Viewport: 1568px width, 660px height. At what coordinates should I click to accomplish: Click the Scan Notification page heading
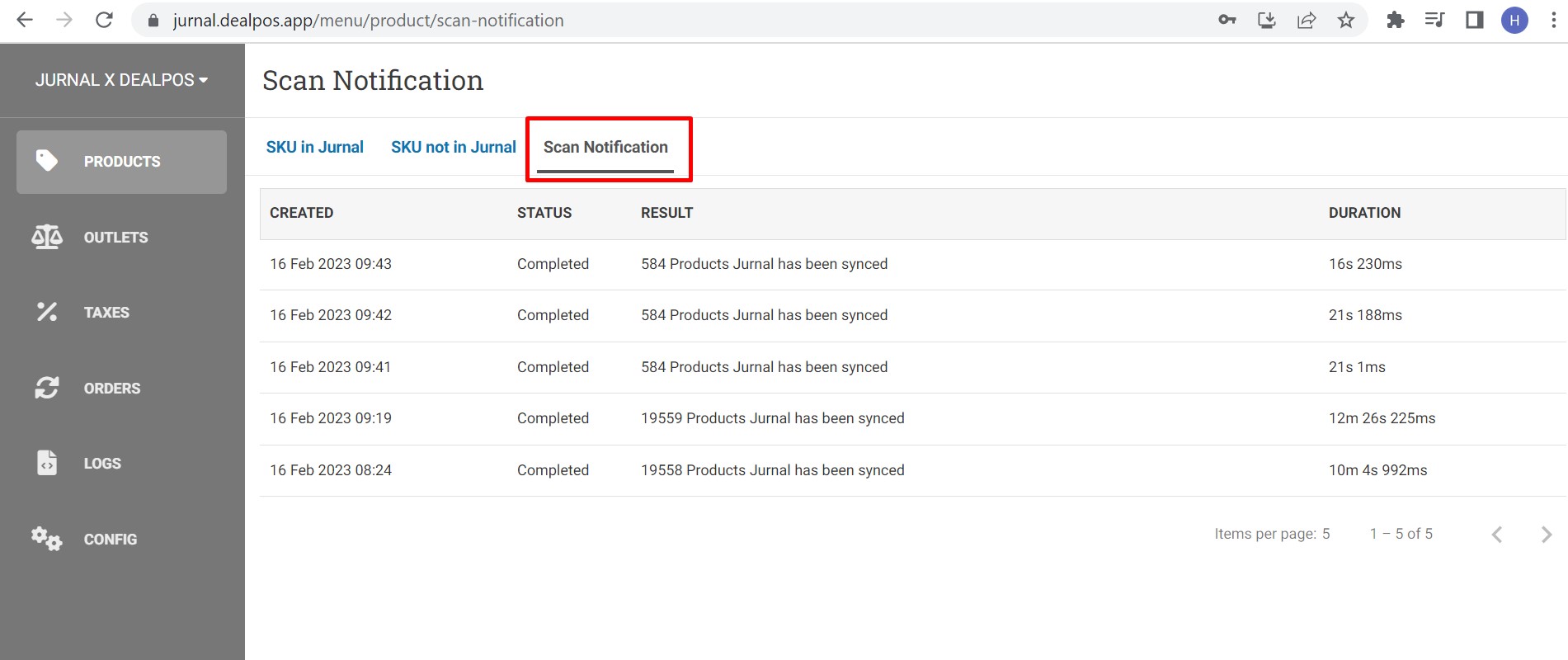[373, 80]
